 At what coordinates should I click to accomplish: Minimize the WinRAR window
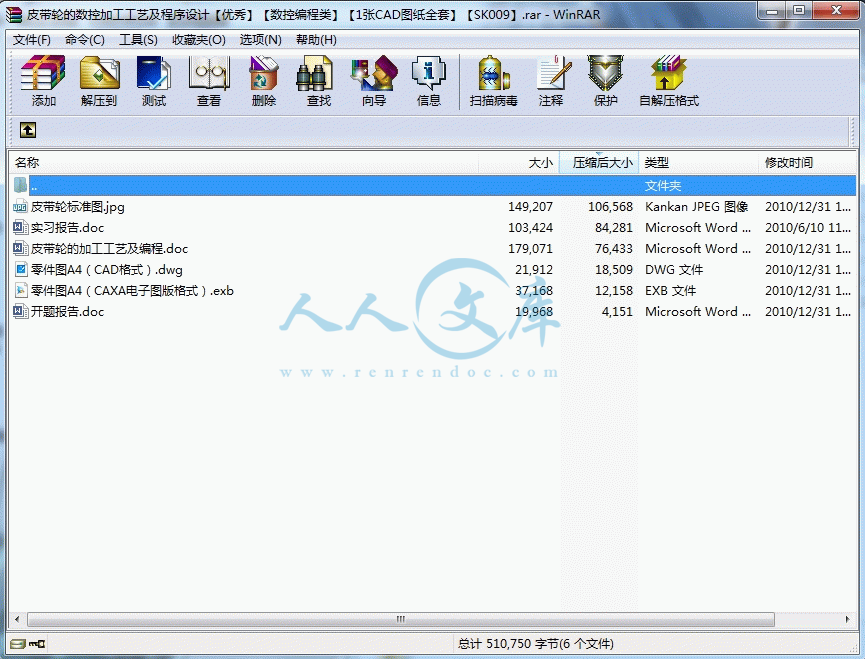(x=772, y=10)
